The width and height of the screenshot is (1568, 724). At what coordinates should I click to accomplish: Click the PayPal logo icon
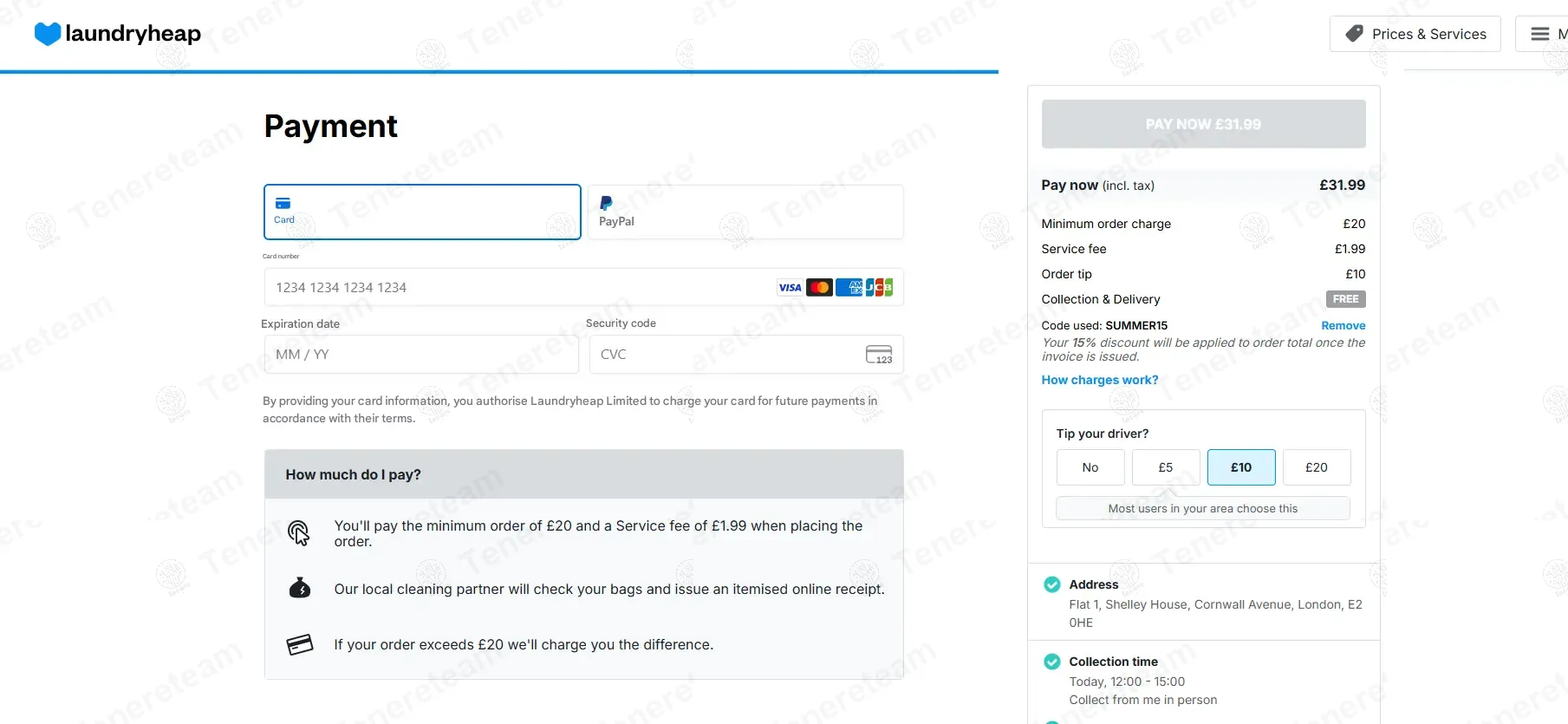[x=606, y=203]
